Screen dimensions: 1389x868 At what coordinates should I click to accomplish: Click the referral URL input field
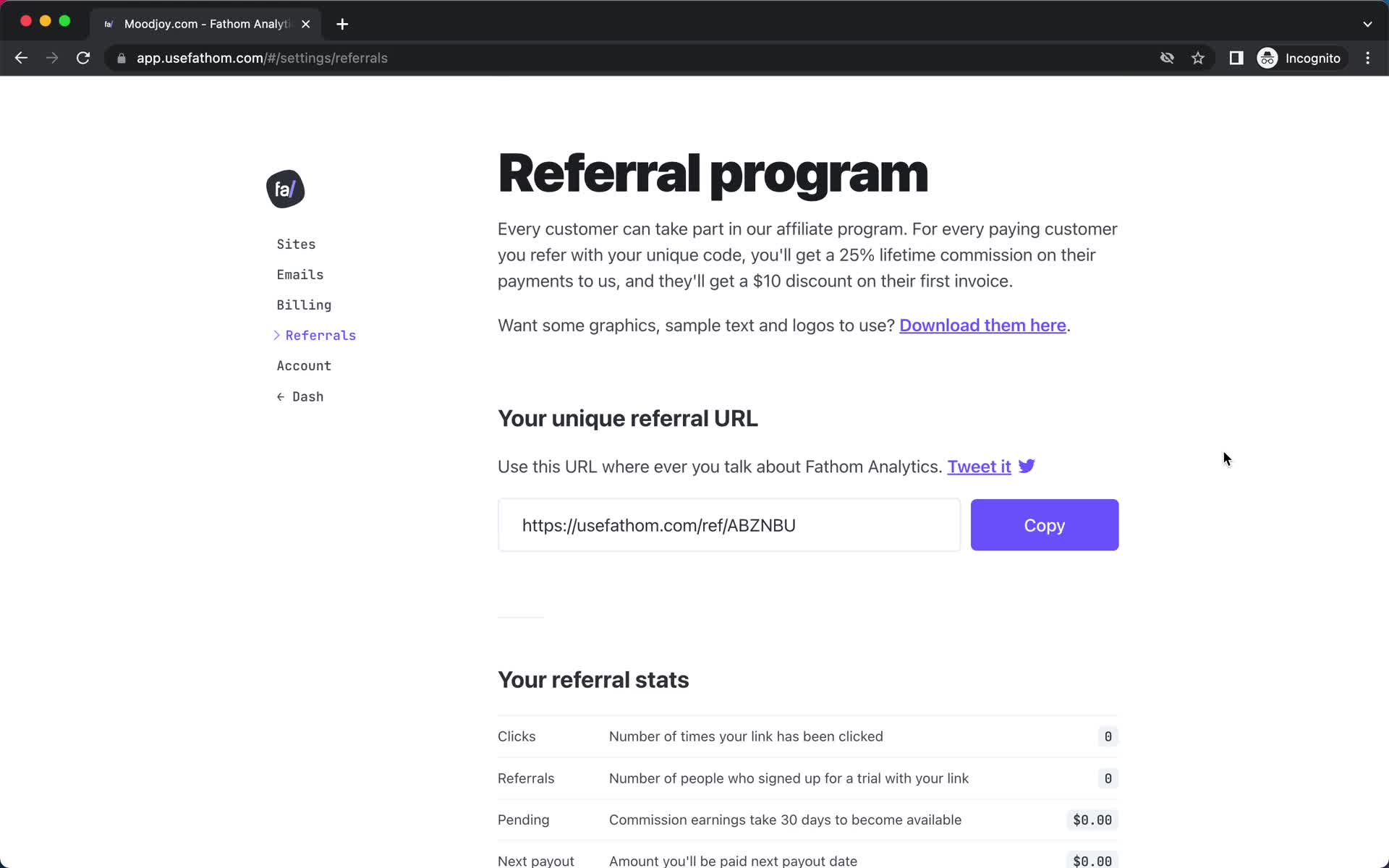pos(729,525)
